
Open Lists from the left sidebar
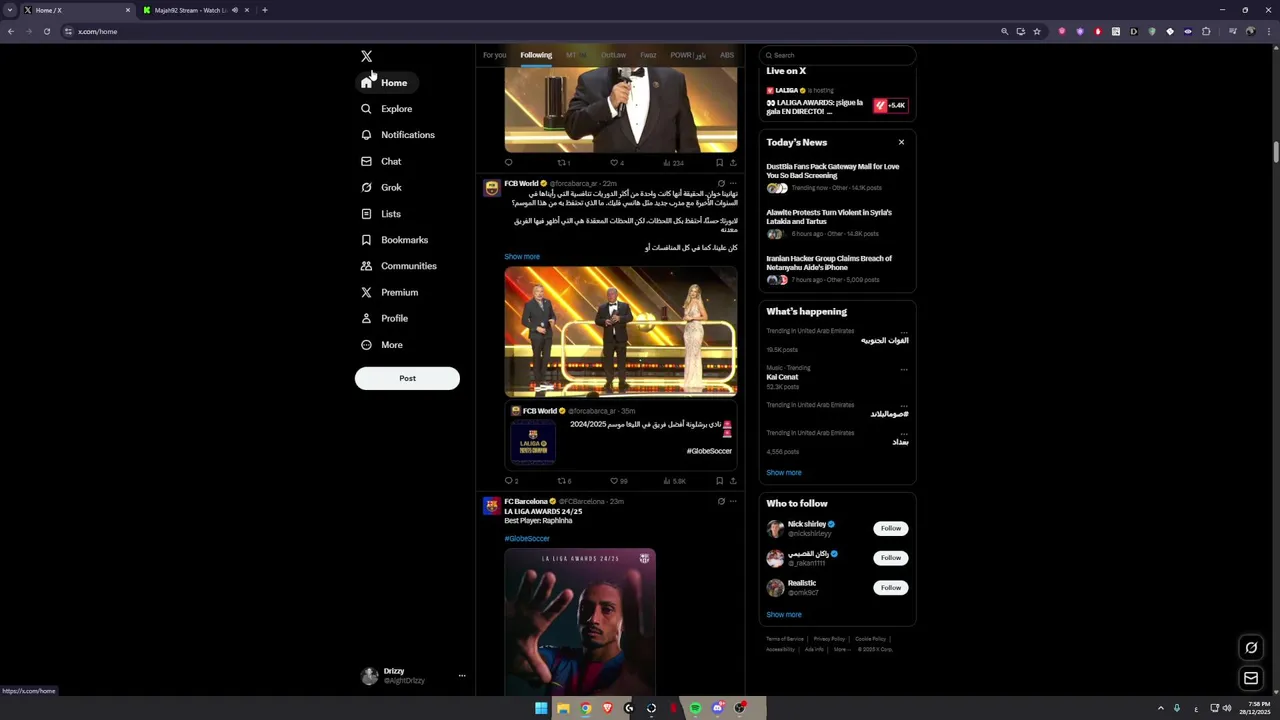pyautogui.click(x=381, y=214)
